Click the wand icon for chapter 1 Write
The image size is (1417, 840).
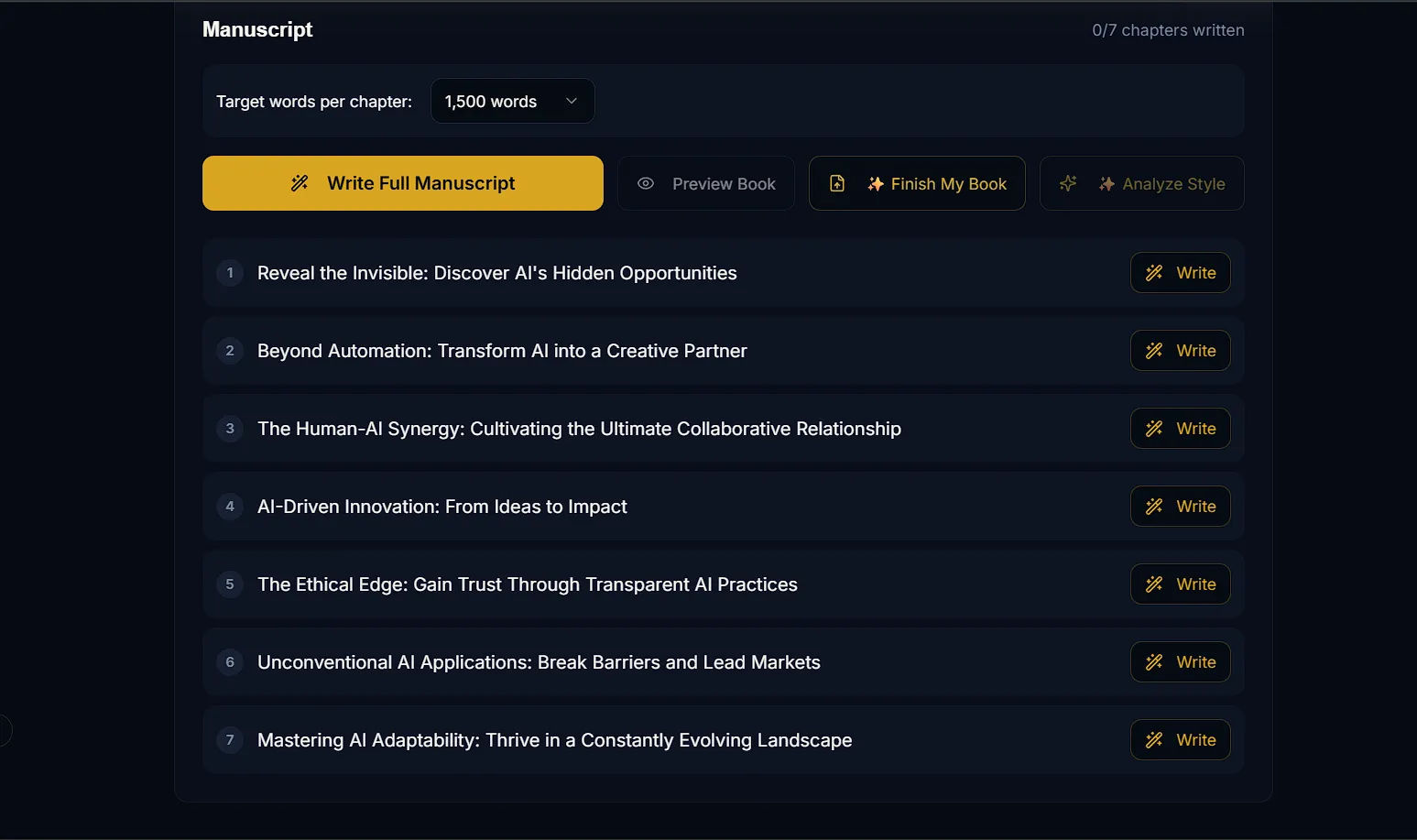click(x=1154, y=273)
